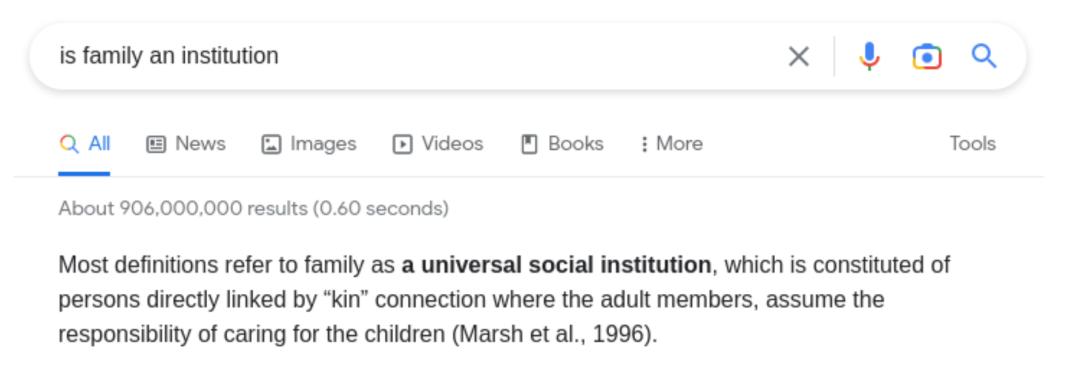Click the News tab newspaper icon
The width and height of the screenshot is (1080, 377).
pos(156,144)
